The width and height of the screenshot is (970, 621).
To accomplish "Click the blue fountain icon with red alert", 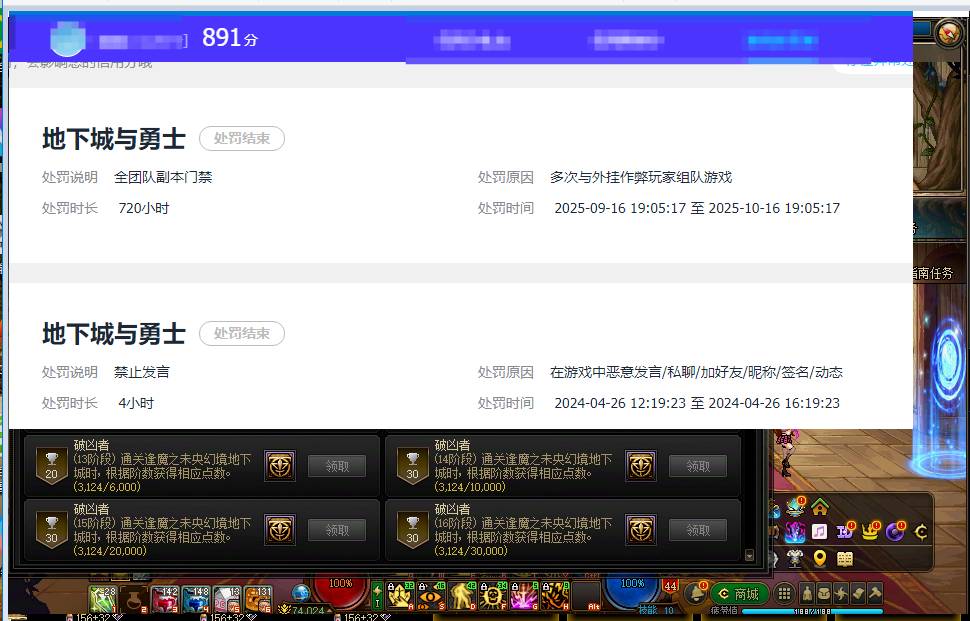I will coord(795,507).
